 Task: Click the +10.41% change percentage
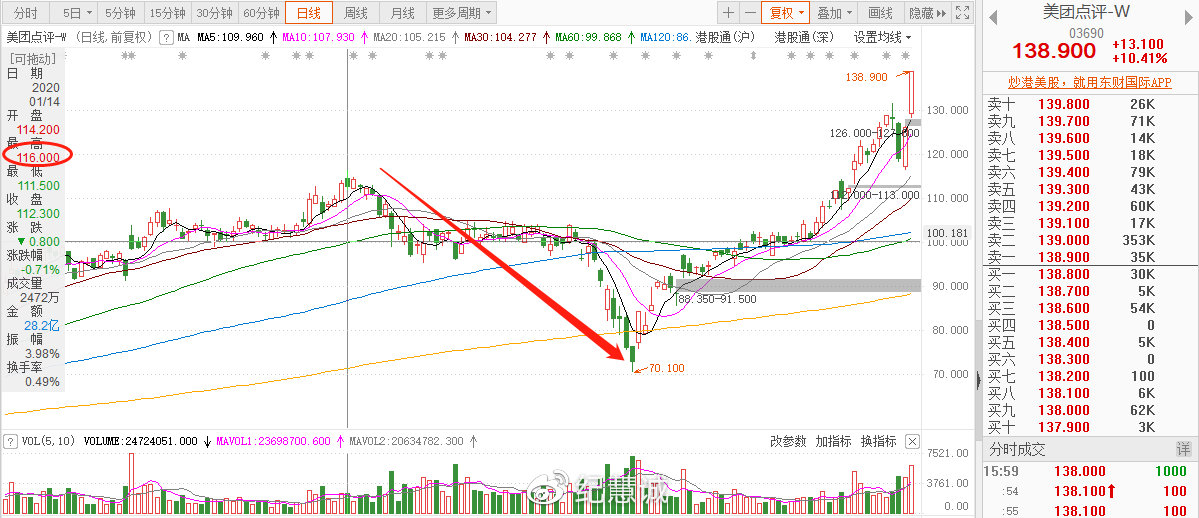pyautogui.click(x=1139, y=58)
